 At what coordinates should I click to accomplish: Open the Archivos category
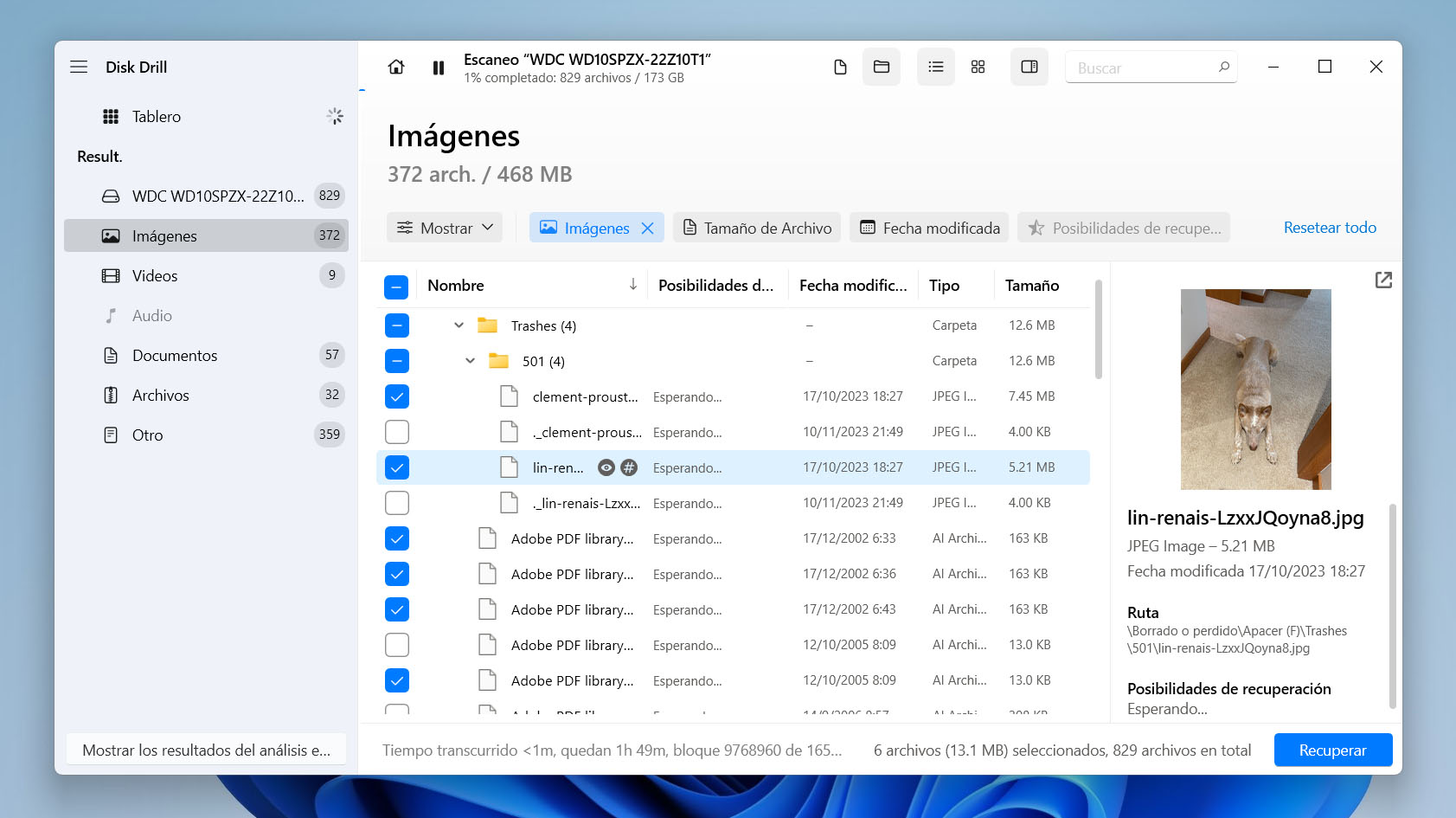[x=206, y=395]
